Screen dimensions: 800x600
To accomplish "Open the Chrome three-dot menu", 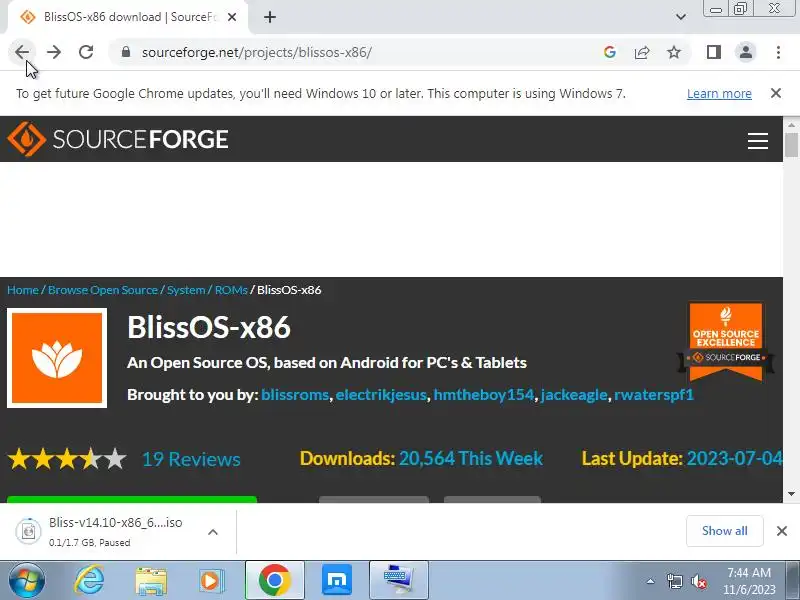I will tap(778, 52).
